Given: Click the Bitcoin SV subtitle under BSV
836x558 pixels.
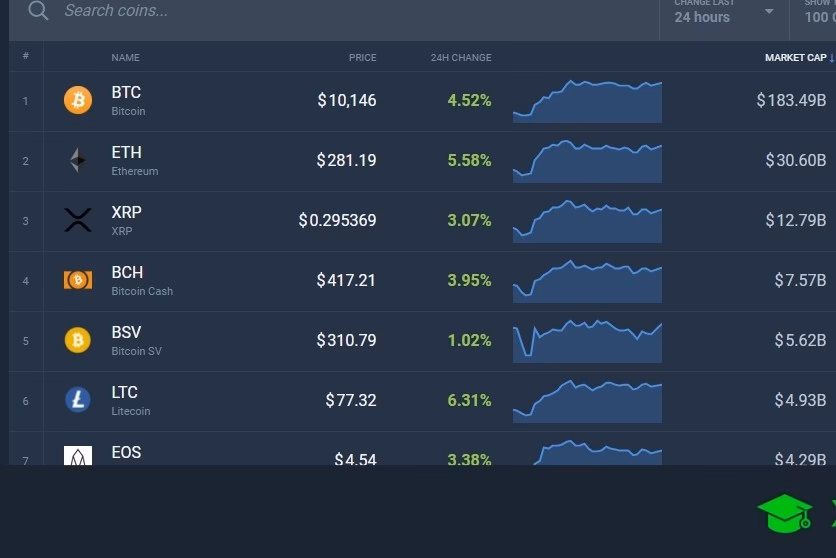Looking at the screenshot, I should click(x=136, y=351).
